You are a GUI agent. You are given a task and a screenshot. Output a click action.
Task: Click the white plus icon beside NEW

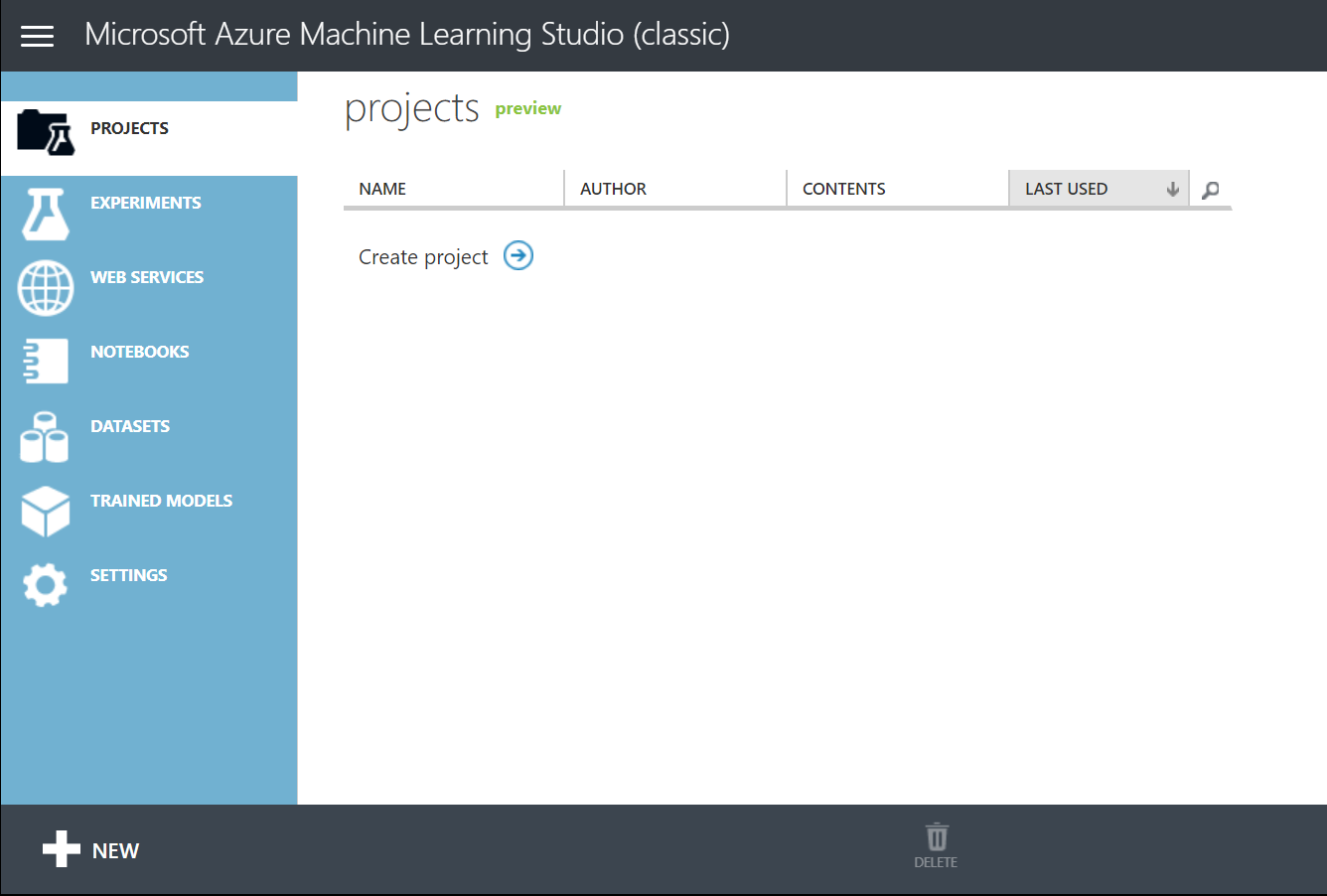point(62,849)
